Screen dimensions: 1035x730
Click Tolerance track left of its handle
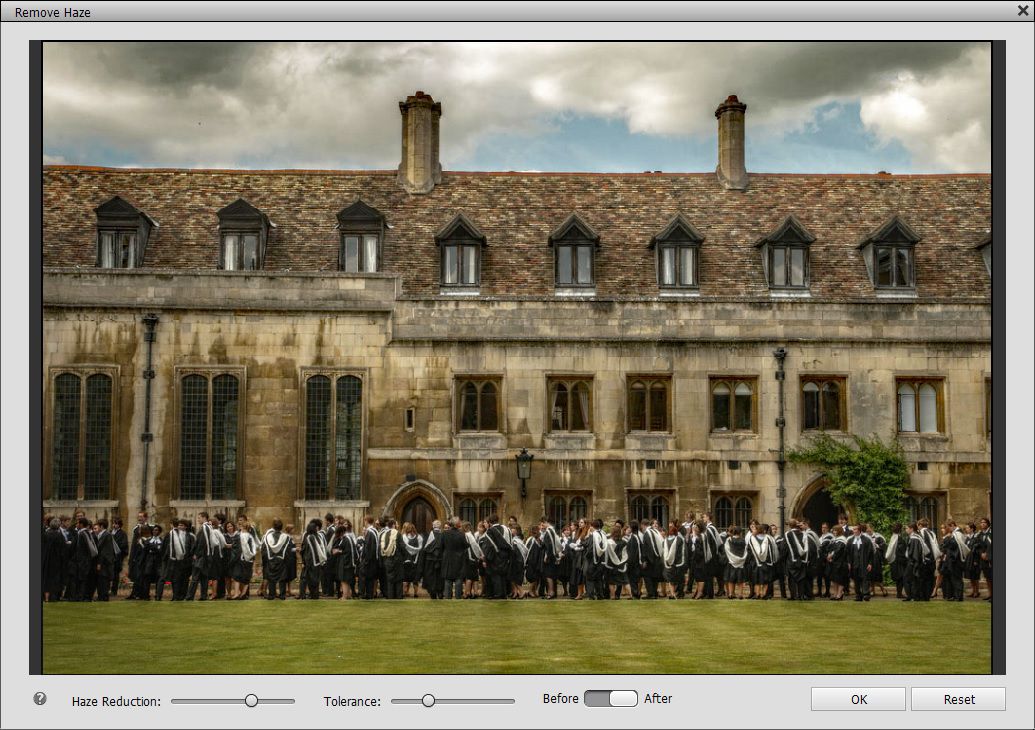(407, 701)
